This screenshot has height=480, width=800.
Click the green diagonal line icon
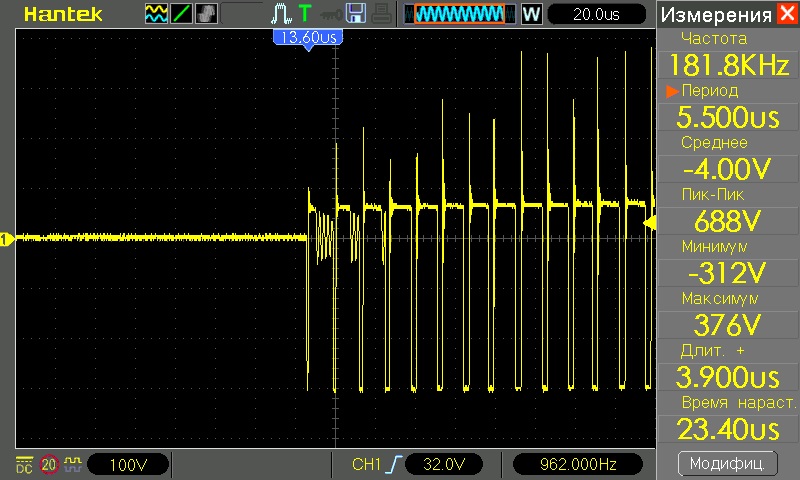[181, 14]
